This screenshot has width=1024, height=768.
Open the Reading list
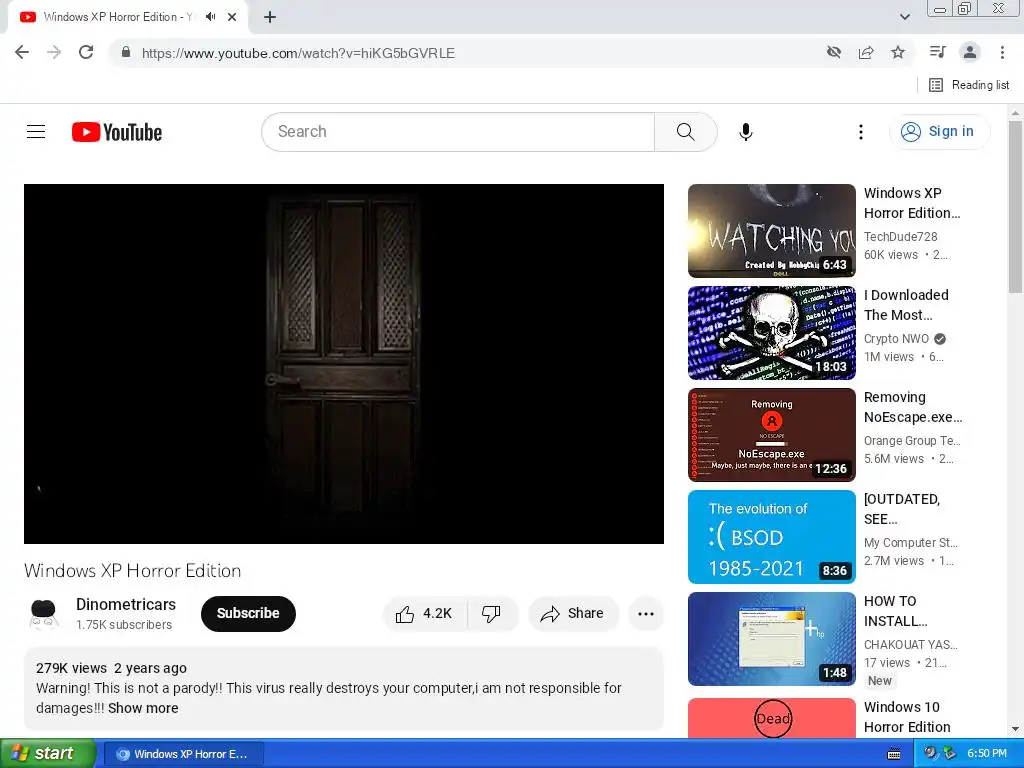(x=969, y=85)
